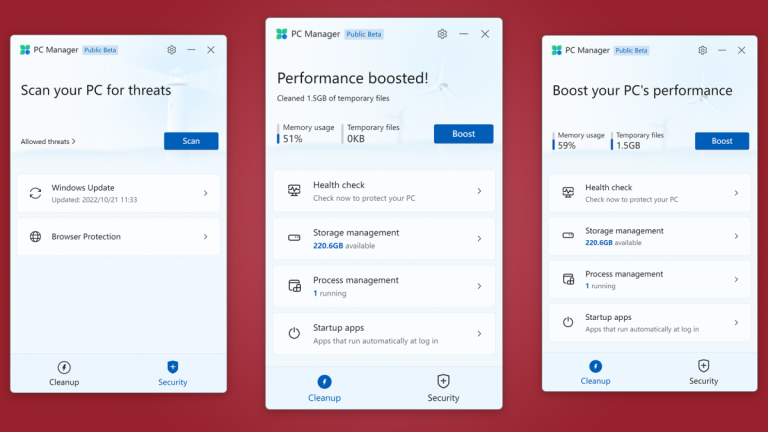Click Health check monitor icon in middle window
768x432 pixels.
[294, 191]
